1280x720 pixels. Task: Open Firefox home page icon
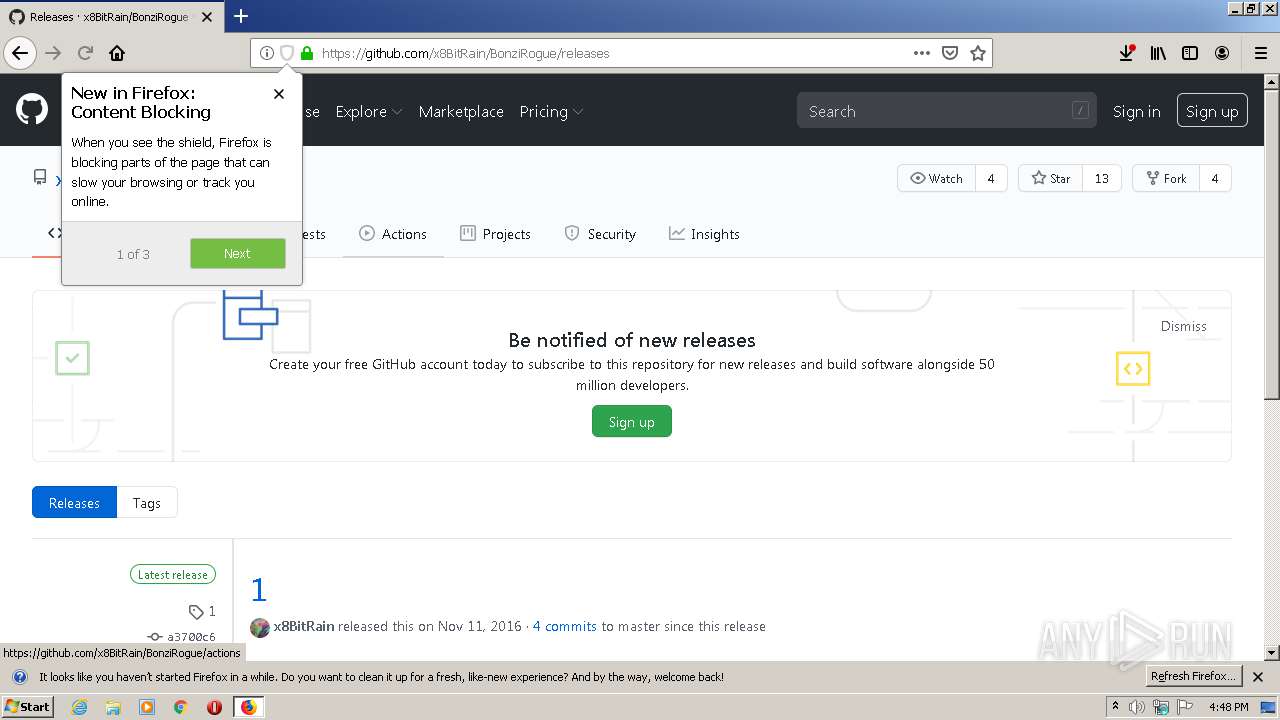[x=117, y=53]
